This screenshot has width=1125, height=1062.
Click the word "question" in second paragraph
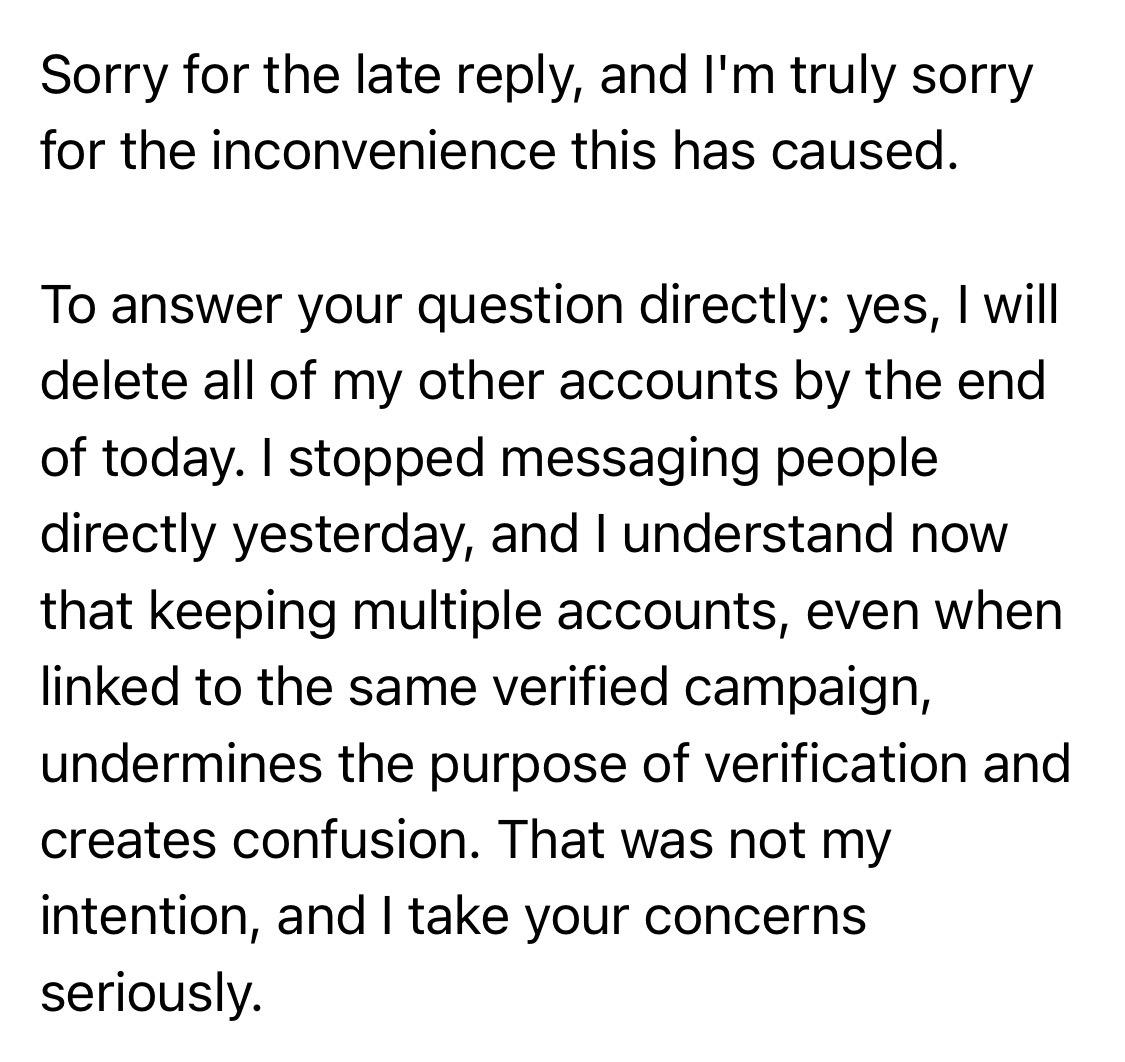tap(519, 306)
